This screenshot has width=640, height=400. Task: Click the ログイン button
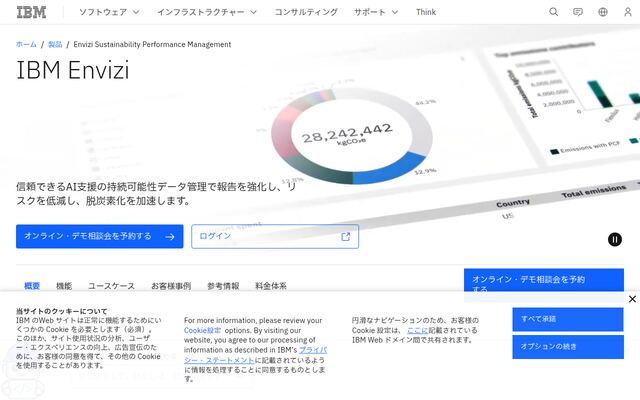(275, 236)
